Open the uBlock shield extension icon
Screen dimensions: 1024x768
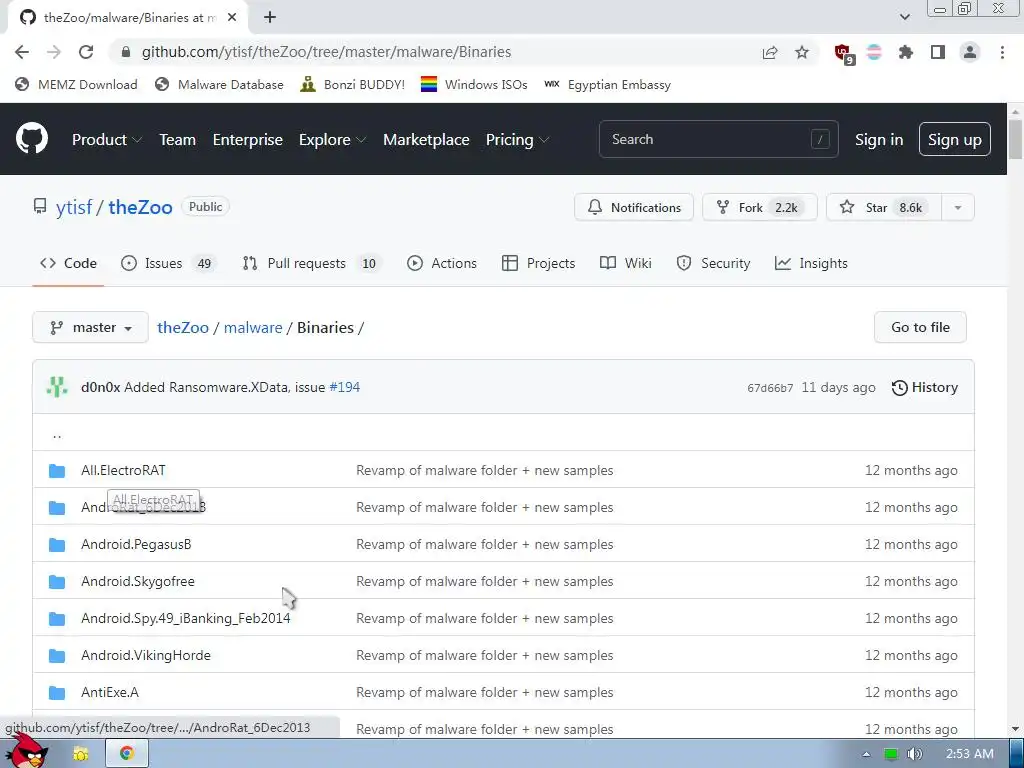[843, 53]
